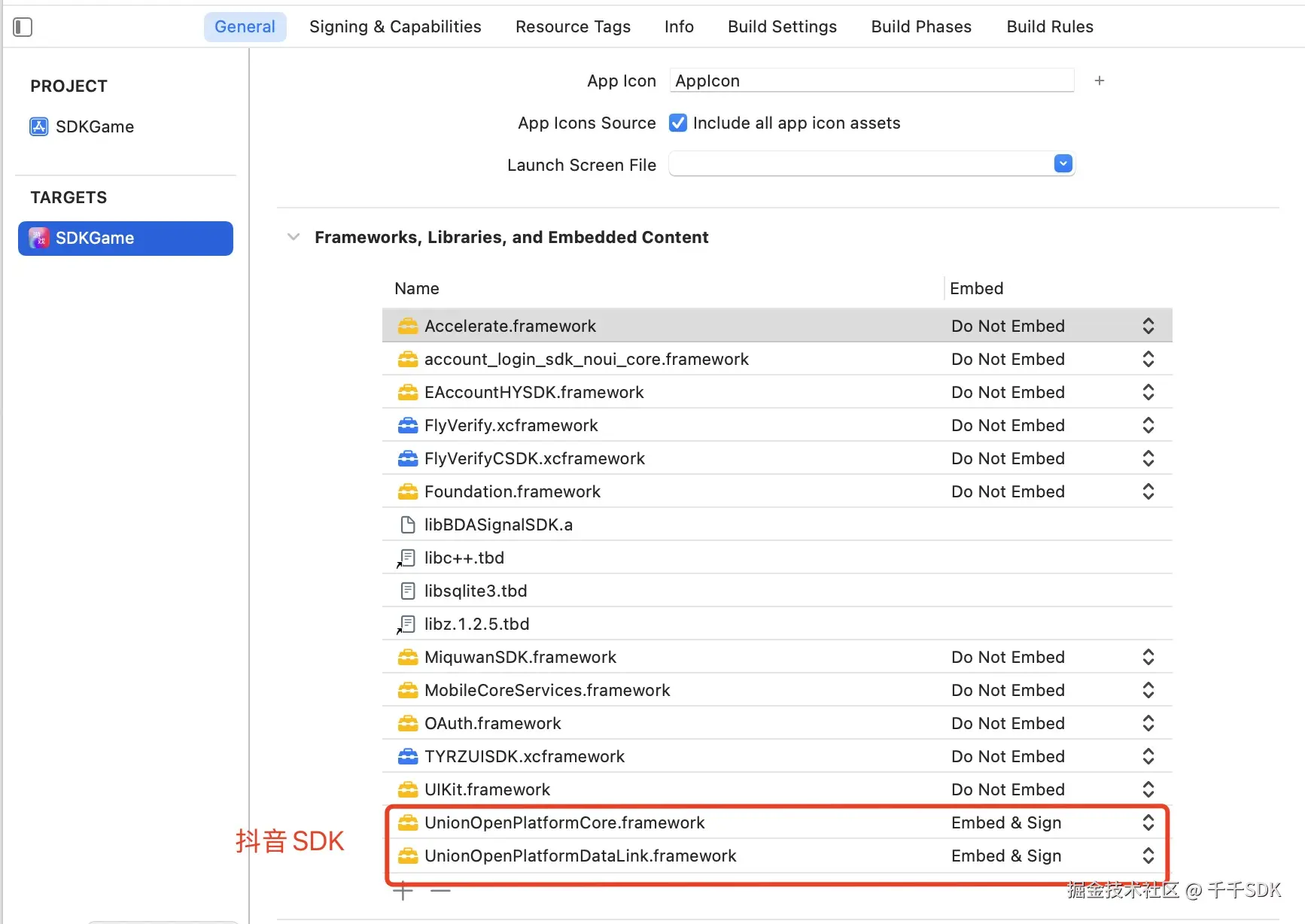Open embed options for MobileCoreServices.framework
Screen dimensions: 1305x924
[x=1148, y=690]
